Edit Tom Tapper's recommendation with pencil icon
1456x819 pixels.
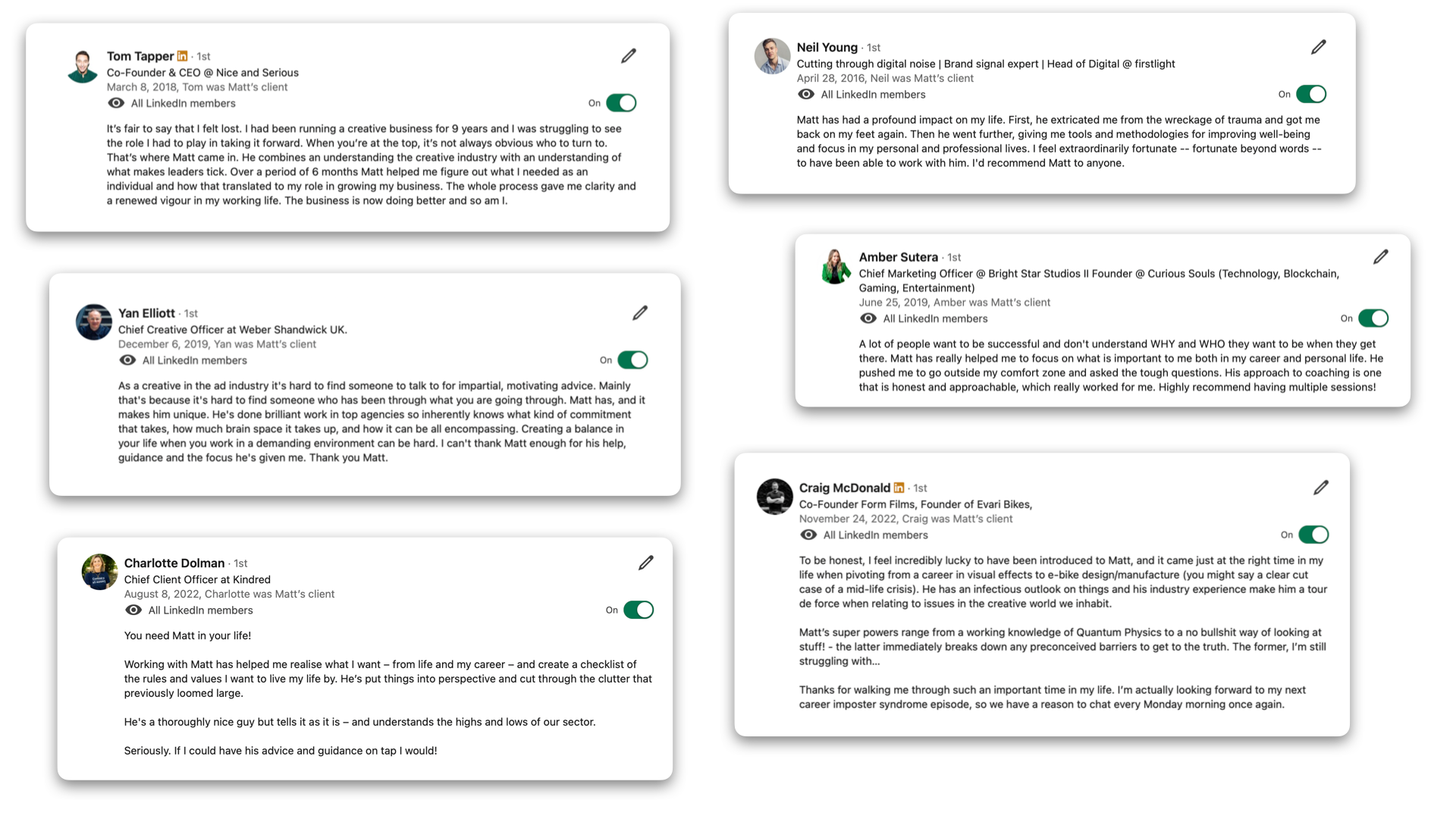click(x=629, y=56)
